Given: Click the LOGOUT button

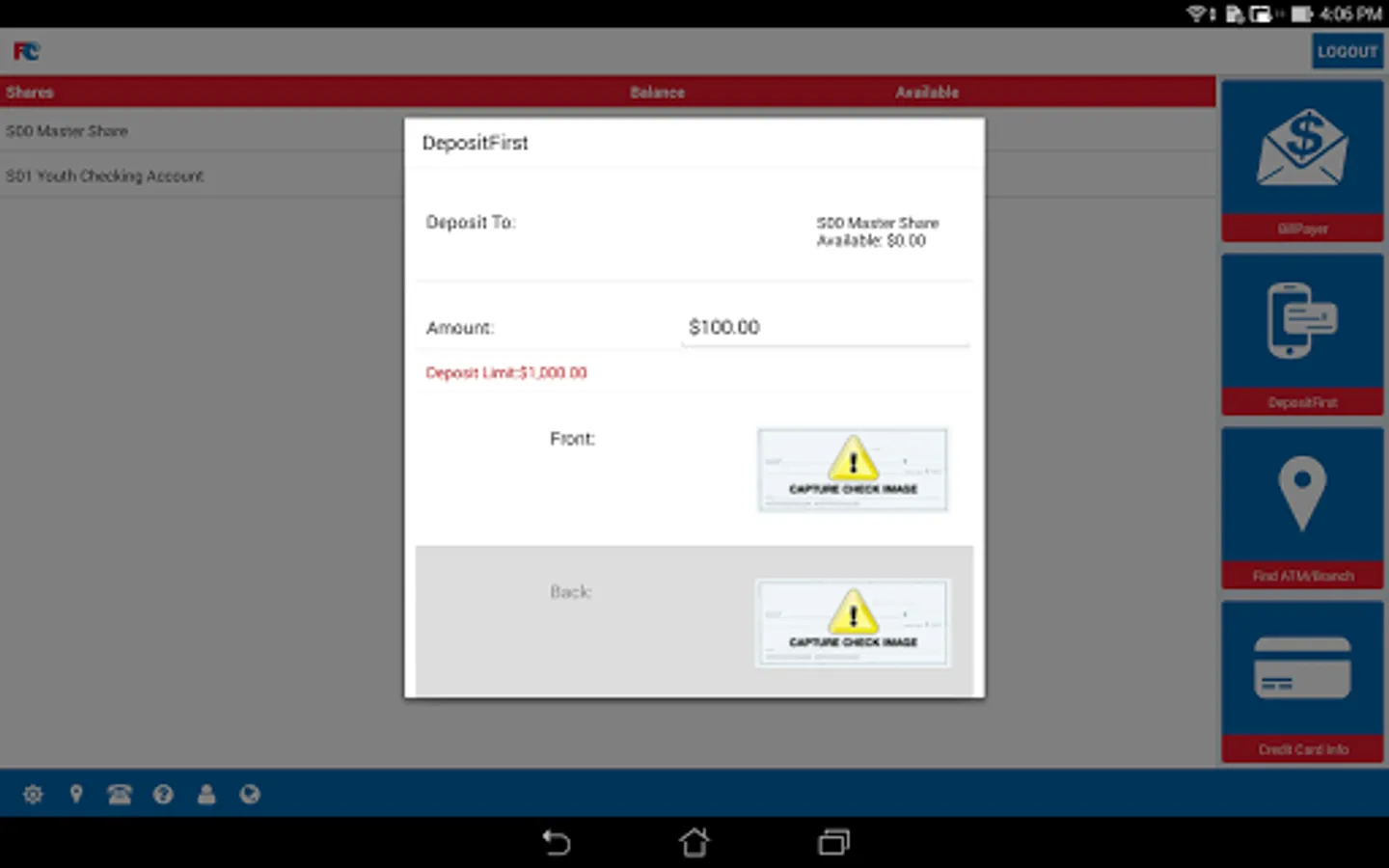Looking at the screenshot, I should tap(1347, 51).
